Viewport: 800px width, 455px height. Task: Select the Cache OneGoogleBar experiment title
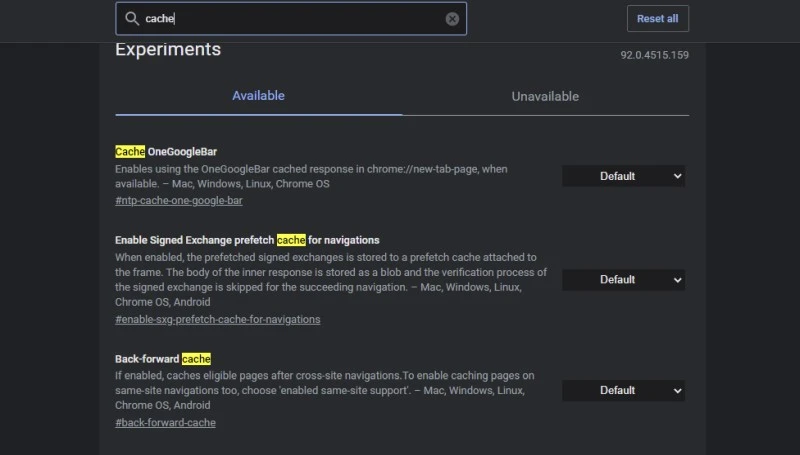tap(166, 152)
